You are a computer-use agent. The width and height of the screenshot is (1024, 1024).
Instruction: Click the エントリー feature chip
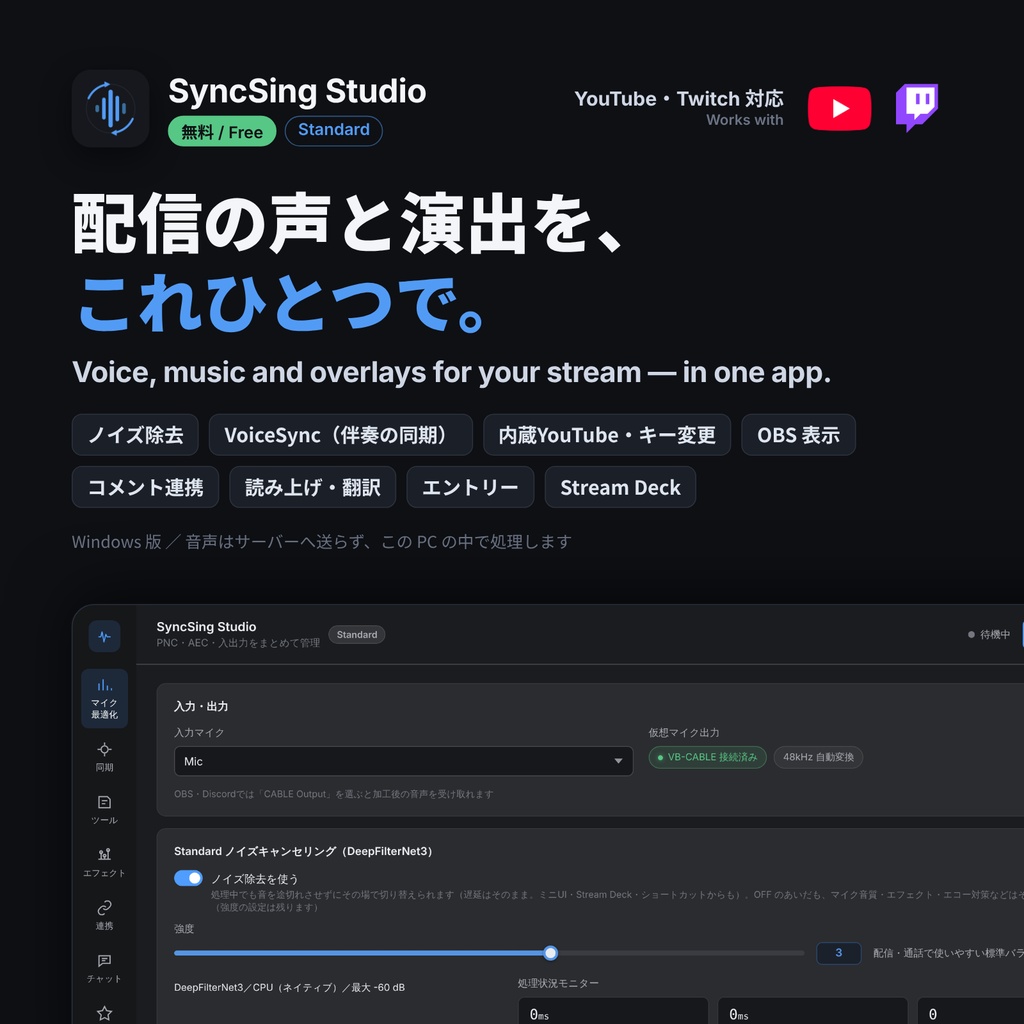[x=470, y=487]
